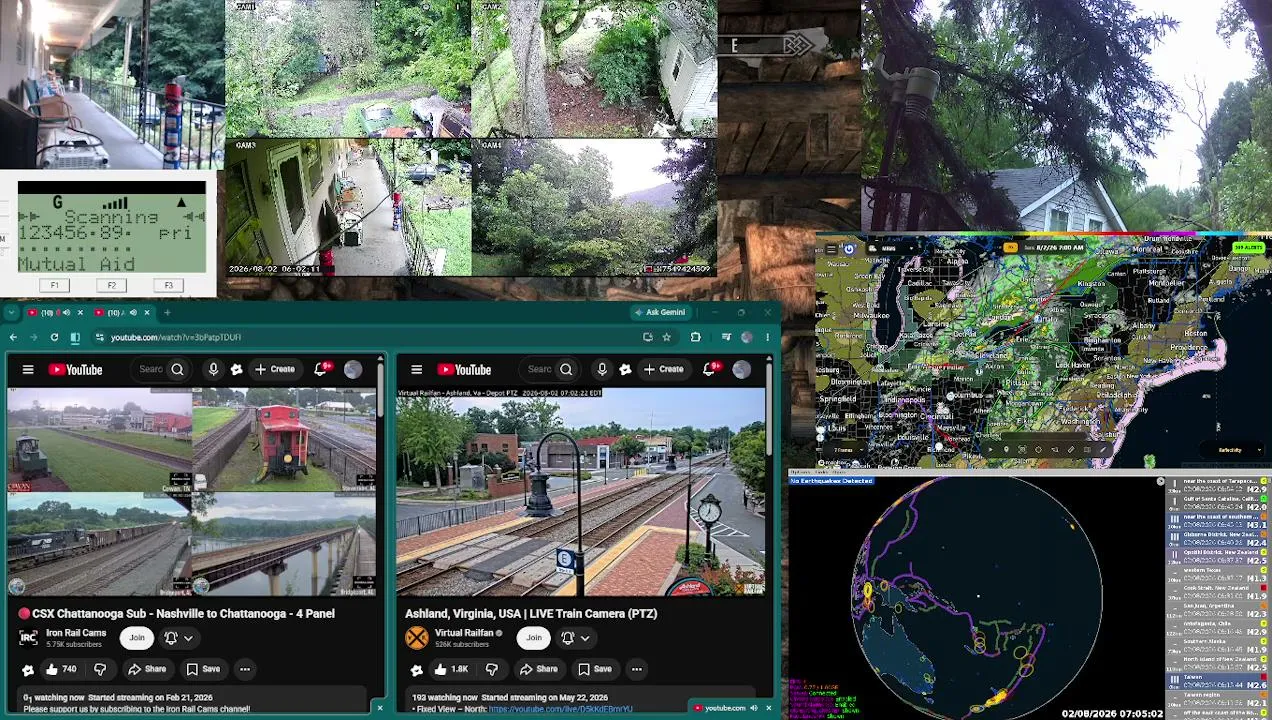Image resolution: width=1272 pixels, height=720 pixels.
Task: Reload the page in Chrome
Action: [54, 338]
